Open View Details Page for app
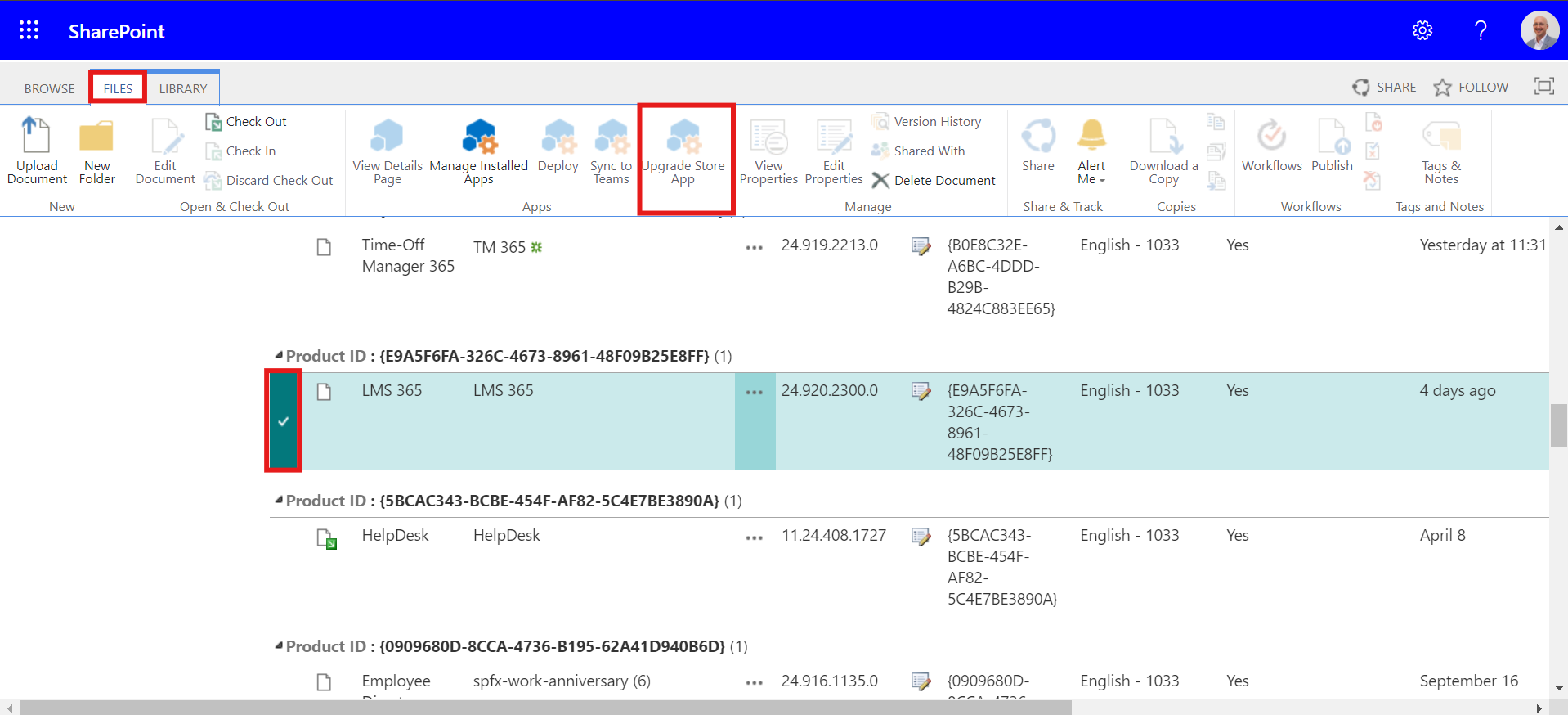The height and width of the screenshot is (715, 1568). pyautogui.click(x=388, y=151)
